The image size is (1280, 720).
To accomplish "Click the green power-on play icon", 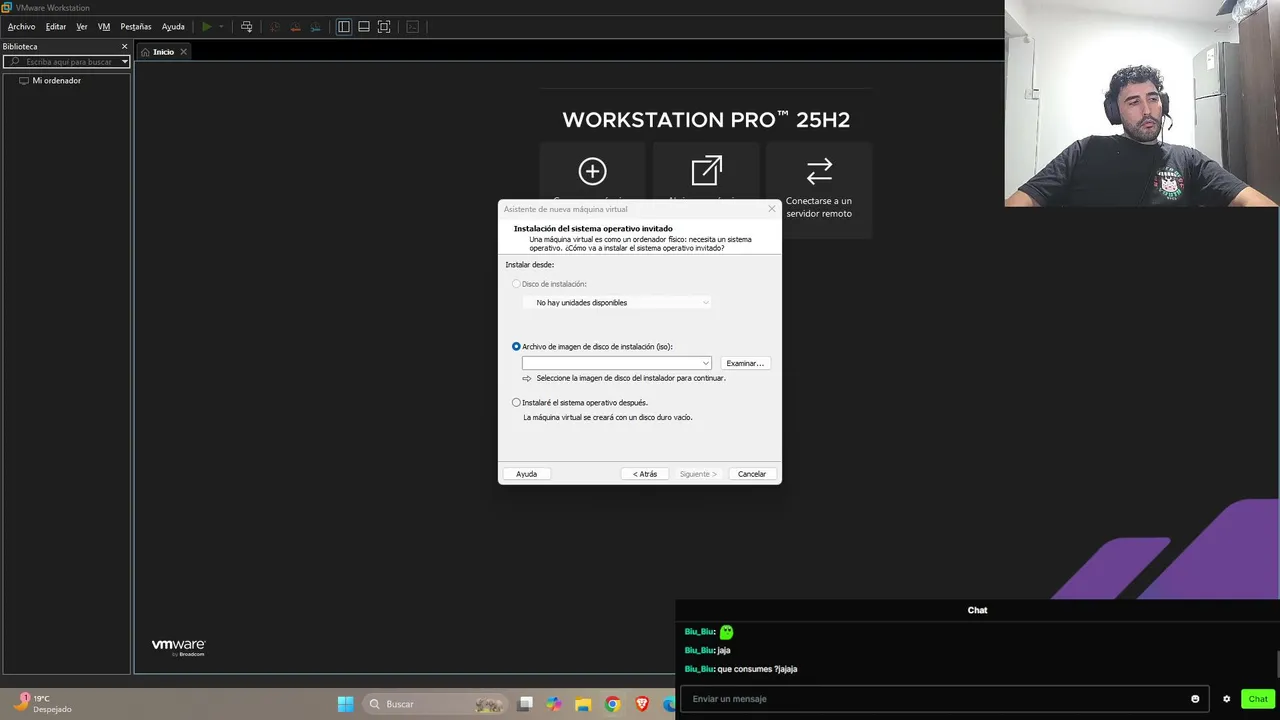I will pyautogui.click(x=207, y=27).
